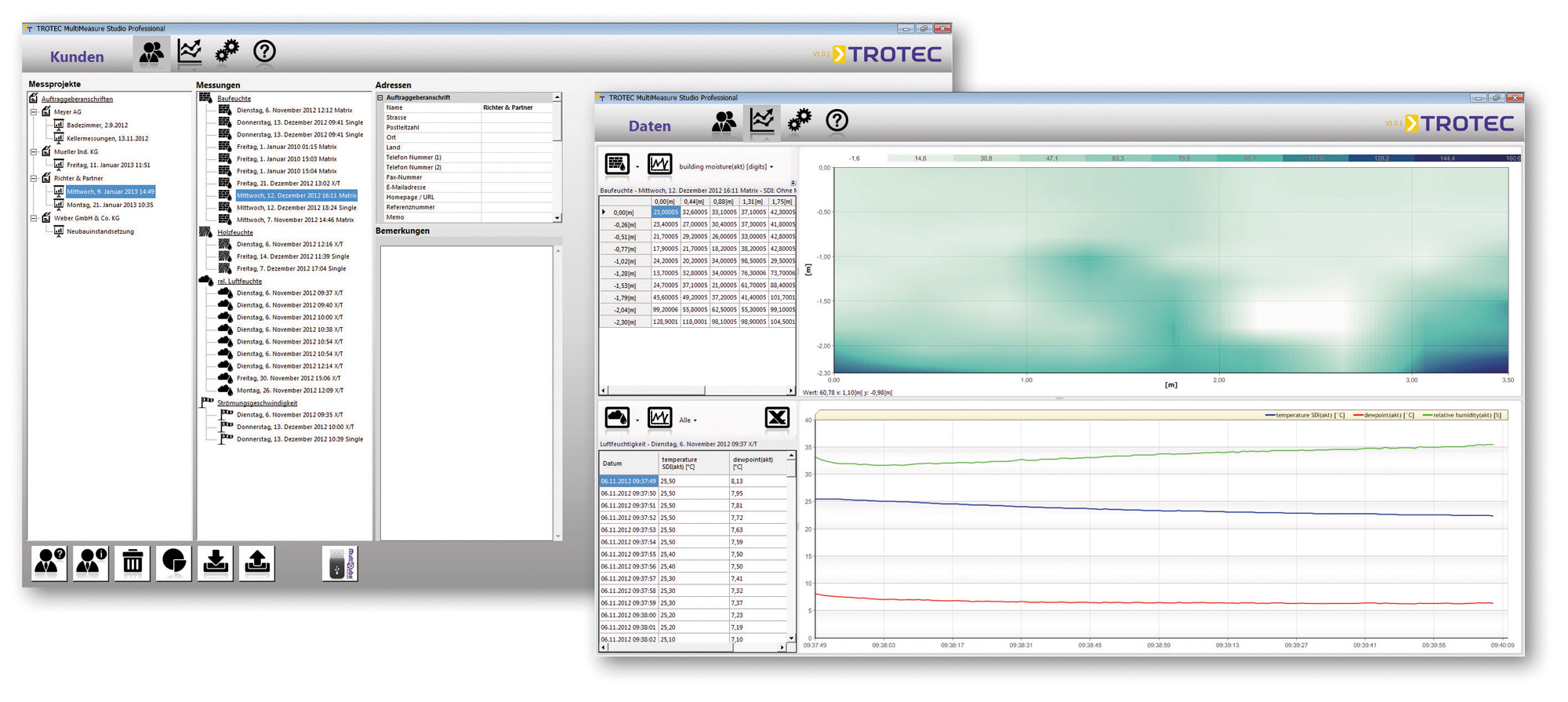Open settings gears in the Daten window
Viewport: 1568px width, 702px height.
799,121
